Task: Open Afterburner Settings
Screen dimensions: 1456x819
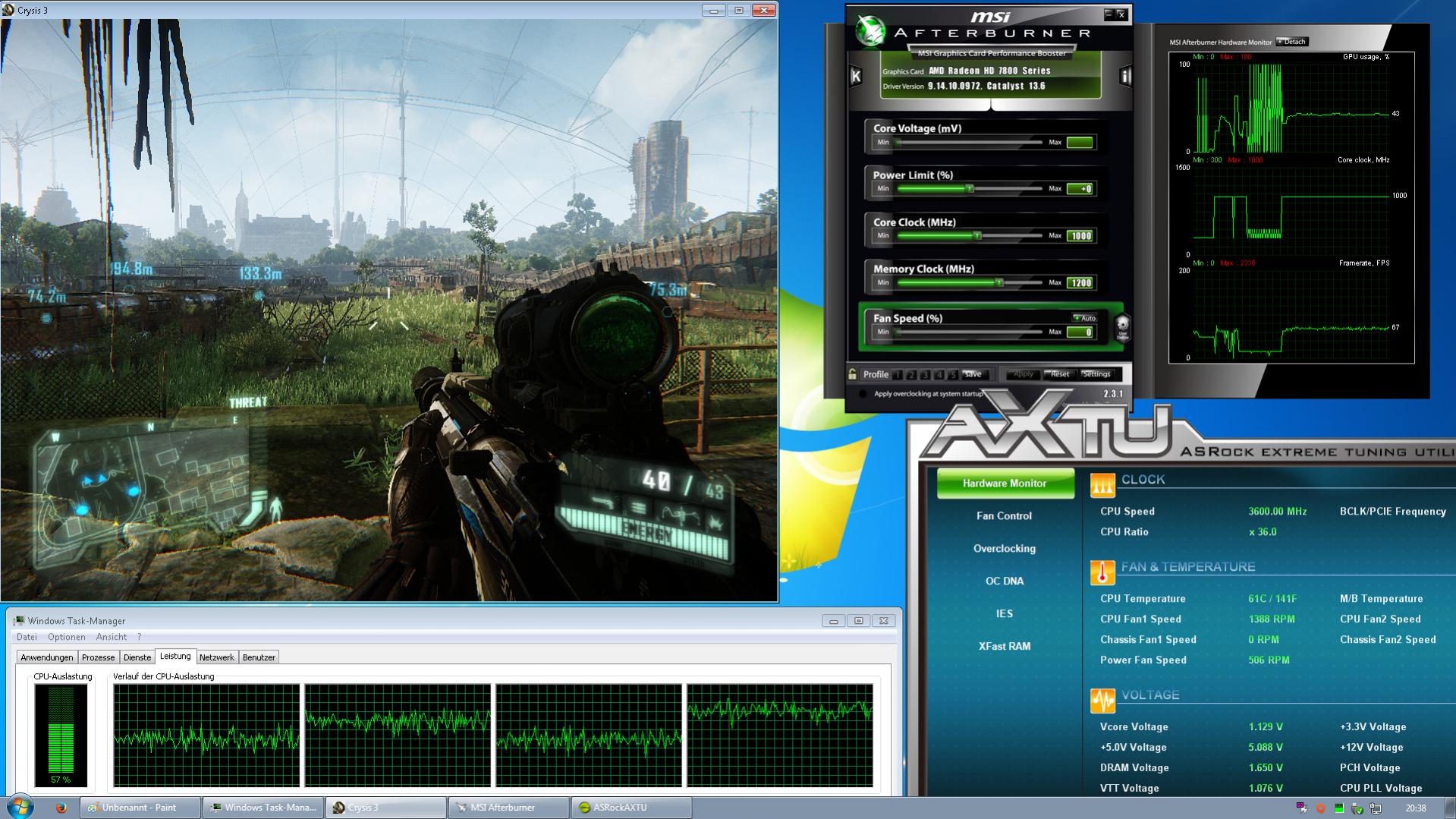Action: 1096,374
